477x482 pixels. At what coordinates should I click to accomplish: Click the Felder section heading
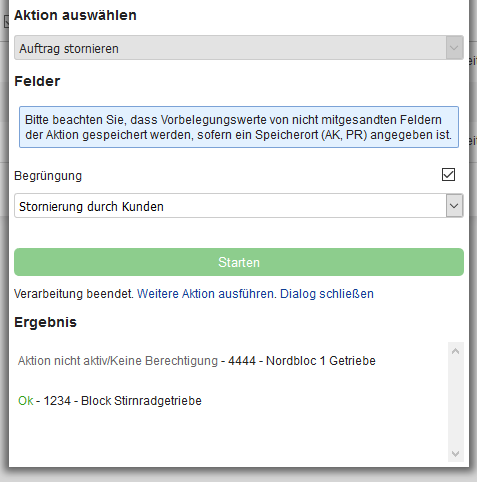coord(37,81)
